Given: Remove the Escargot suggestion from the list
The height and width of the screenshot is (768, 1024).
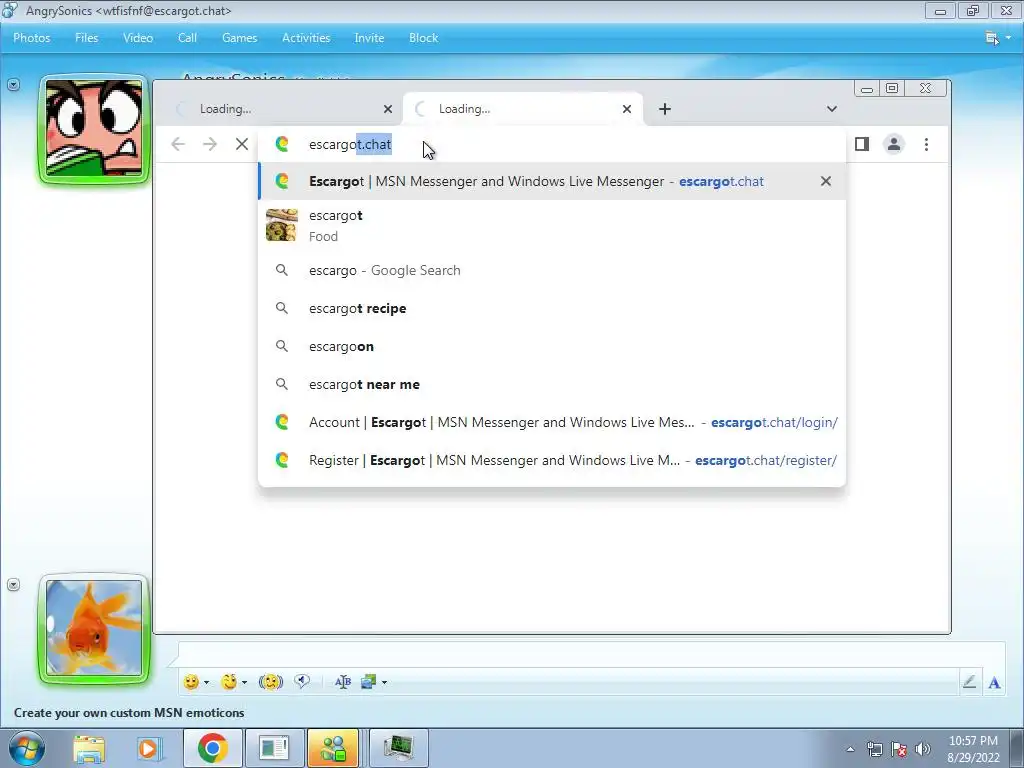Looking at the screenshot, I should [x=826, y=181].
